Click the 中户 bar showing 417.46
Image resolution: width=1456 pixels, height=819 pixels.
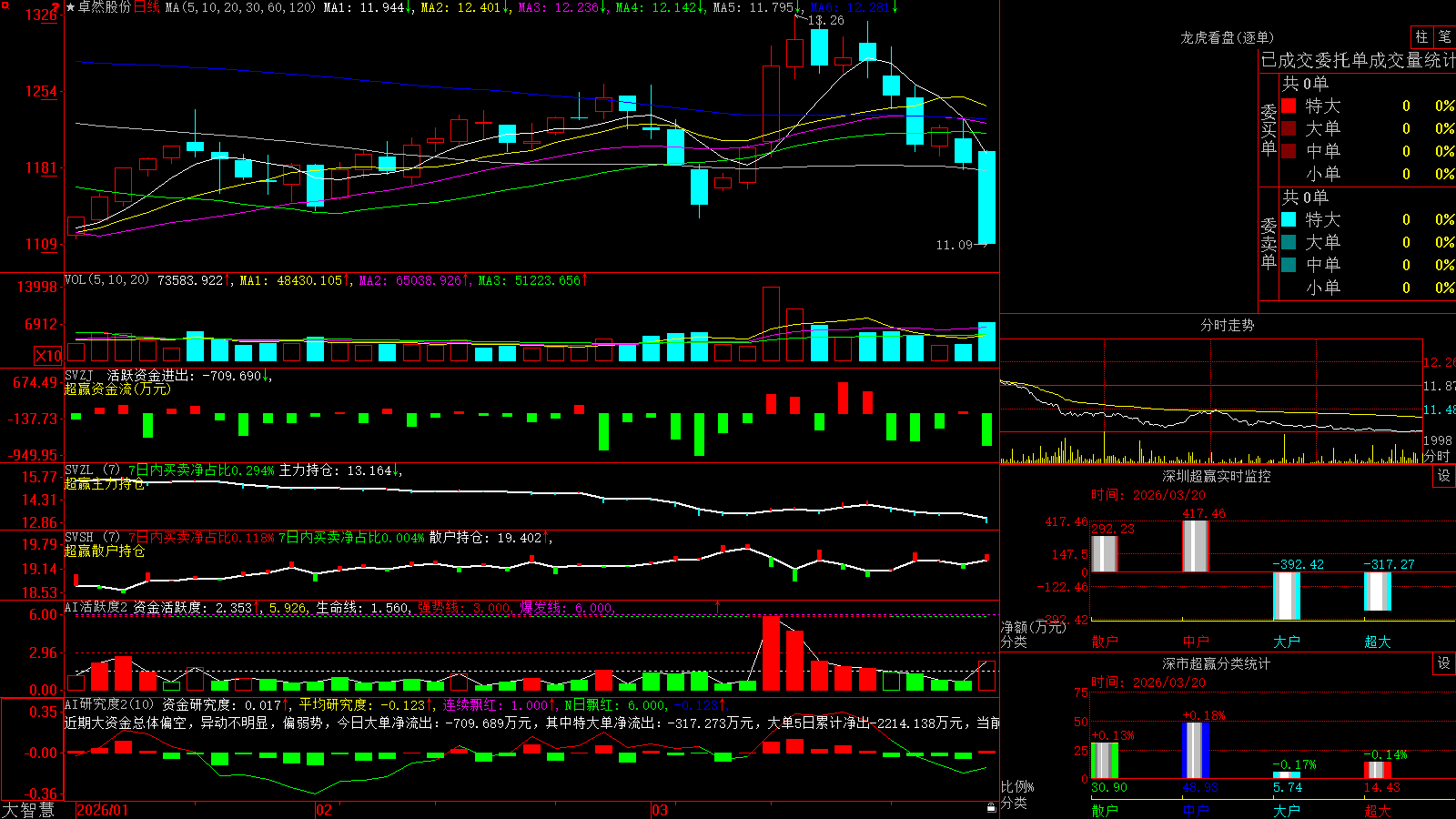[1196, 546]
